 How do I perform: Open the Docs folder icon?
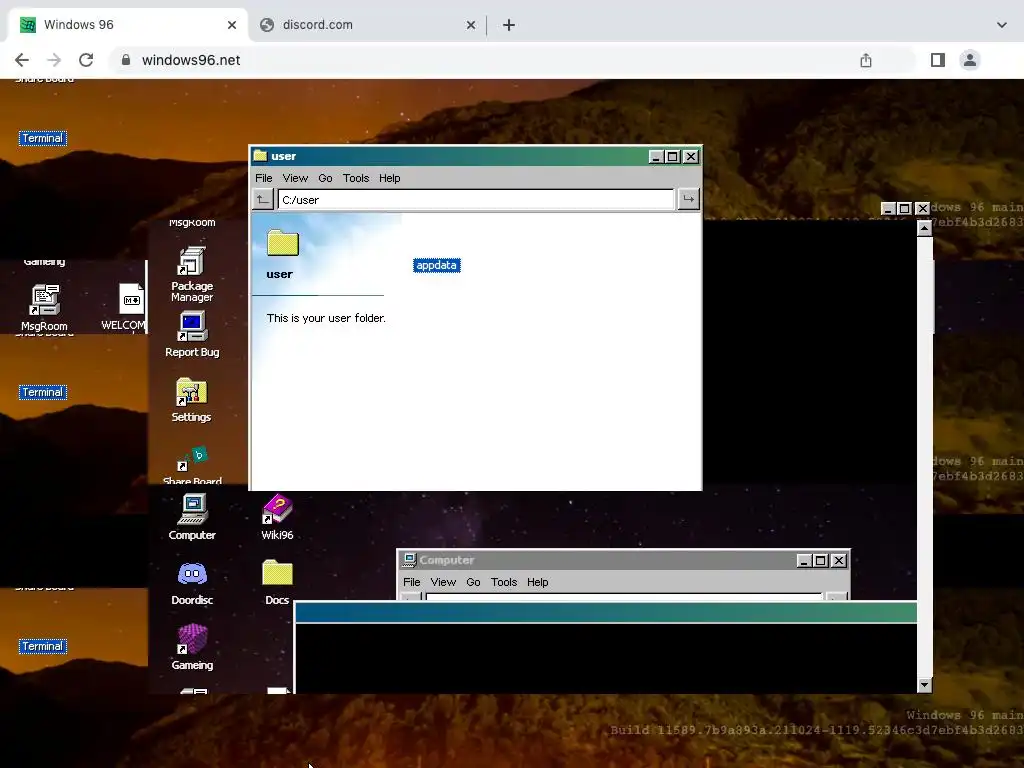pos(277,583)
